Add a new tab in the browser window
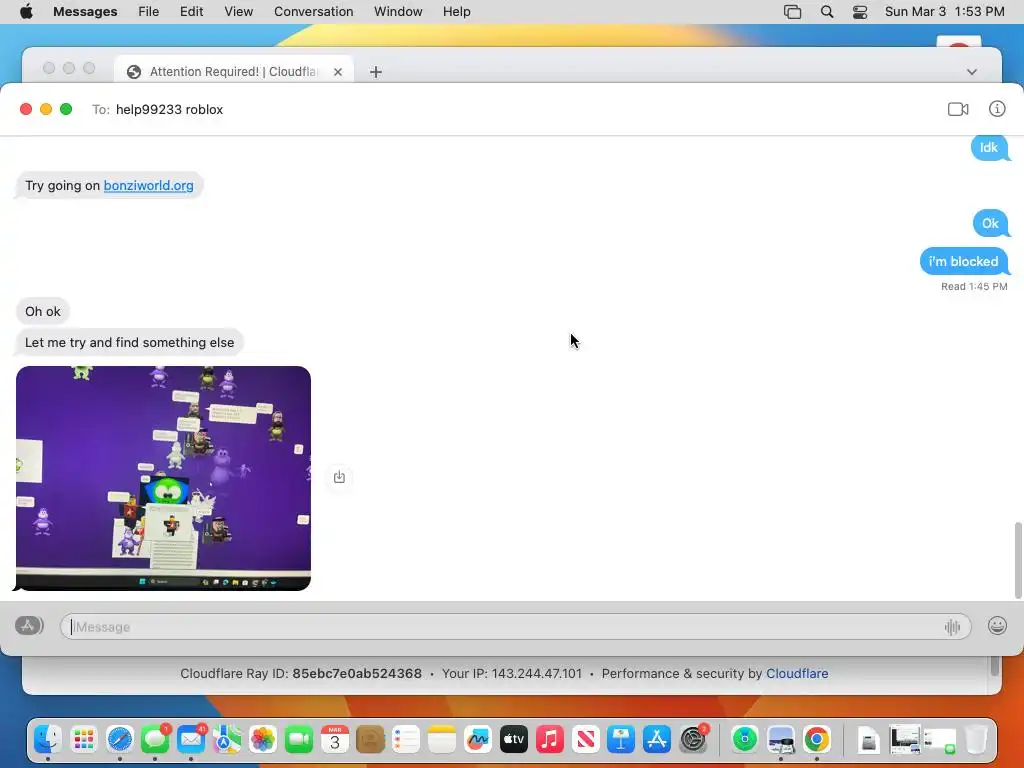This screenshot has height=768, width=1024. [376, 72]
